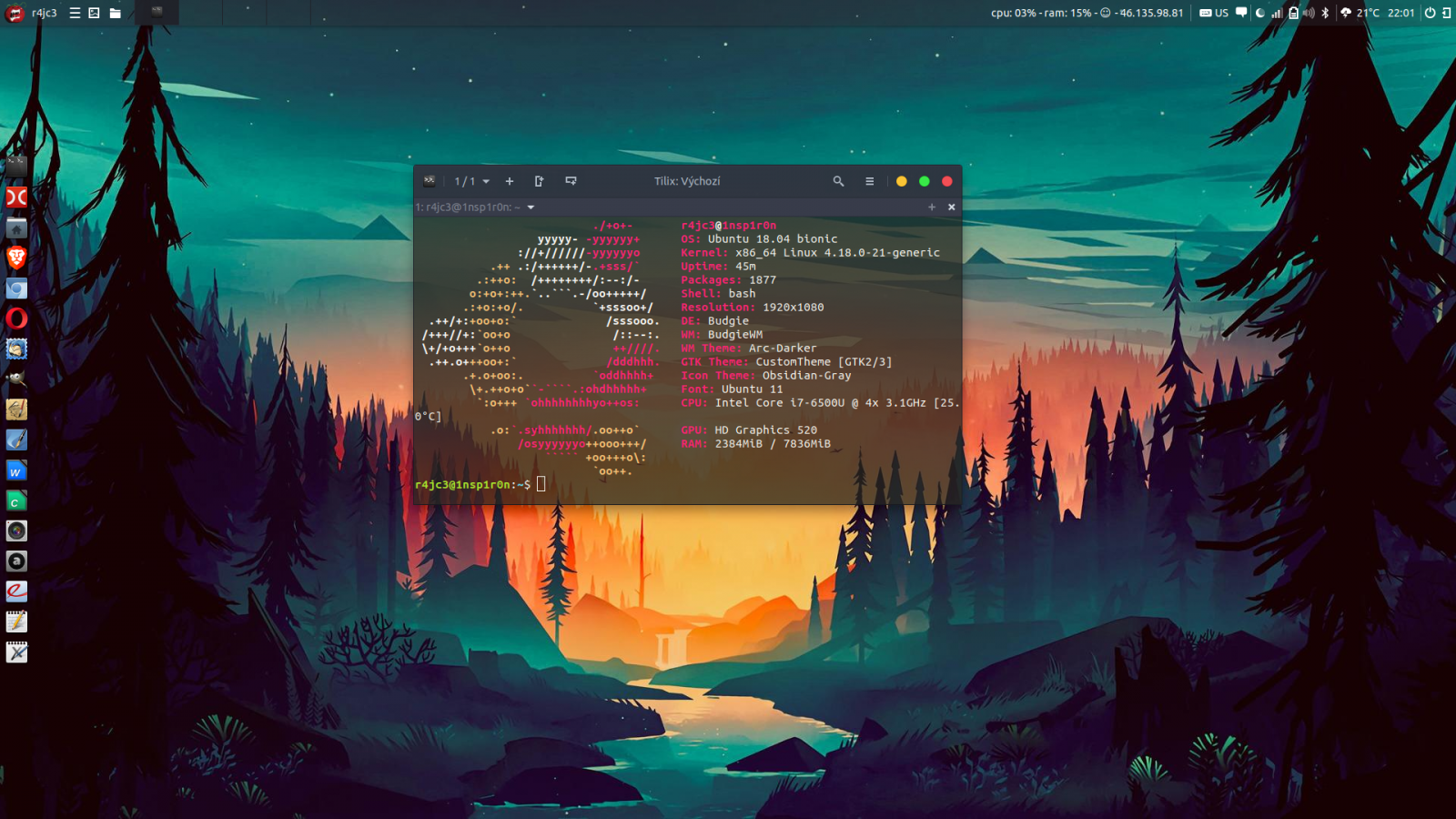
Task: Select the r4jc3@1nsp1r0n terminal tab
Action: click(x=469, y=207)
